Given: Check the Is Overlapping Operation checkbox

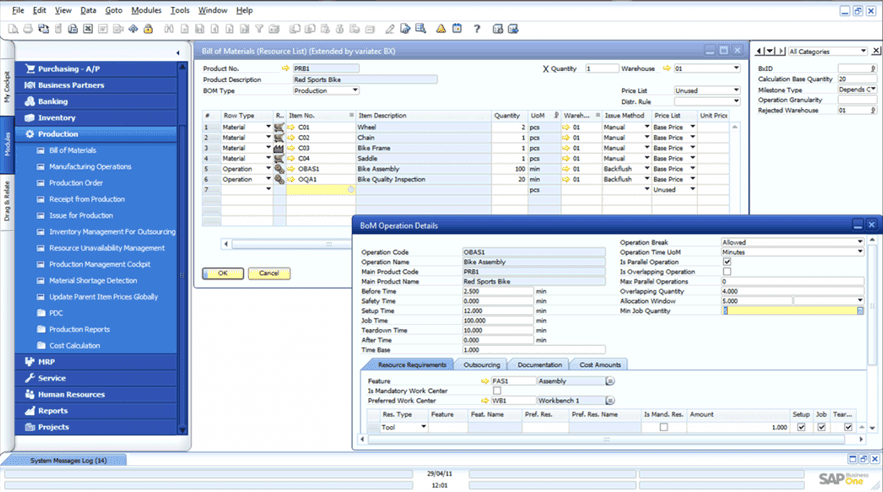Looking at the screenshot, I should (727, 271).
